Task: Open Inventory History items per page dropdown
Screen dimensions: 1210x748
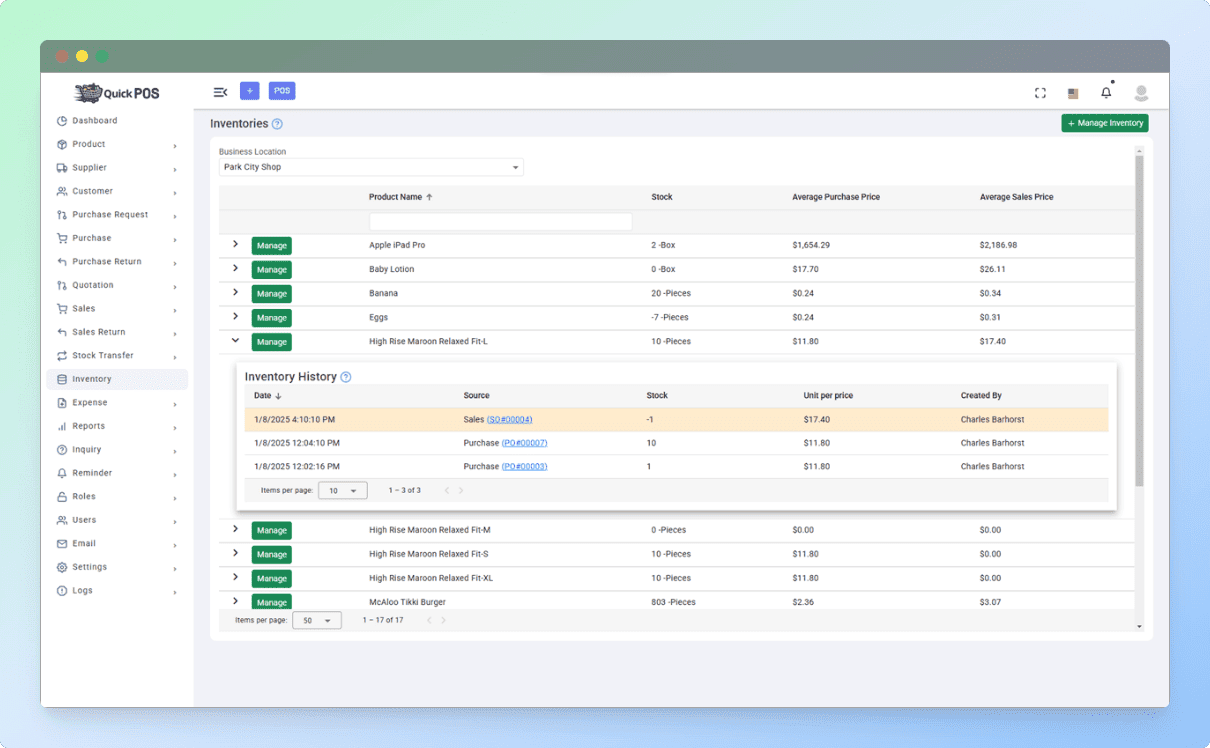Action: tap(343, 491)
